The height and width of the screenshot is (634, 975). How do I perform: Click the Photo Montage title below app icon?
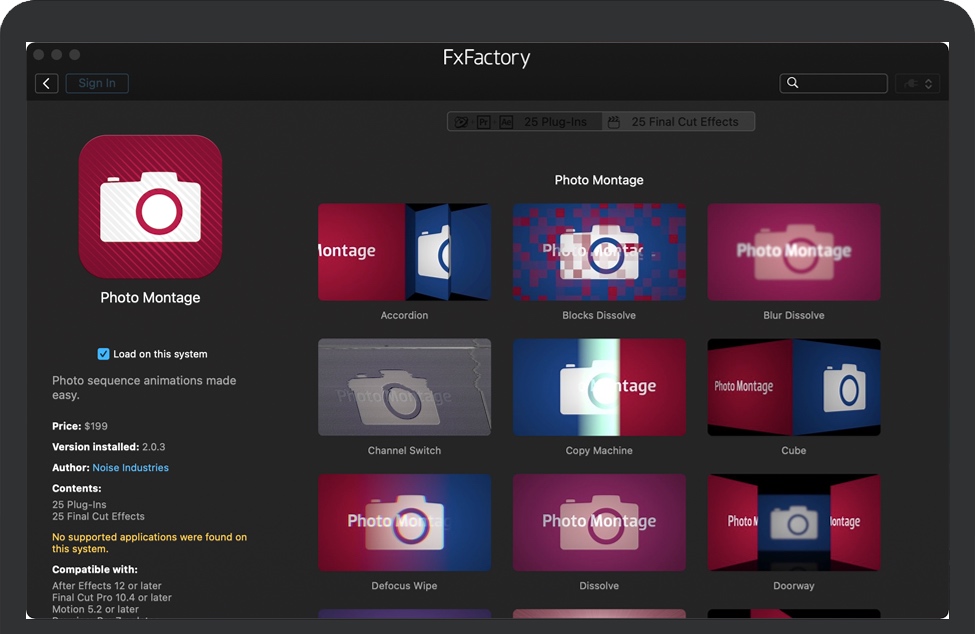(150, 298)
